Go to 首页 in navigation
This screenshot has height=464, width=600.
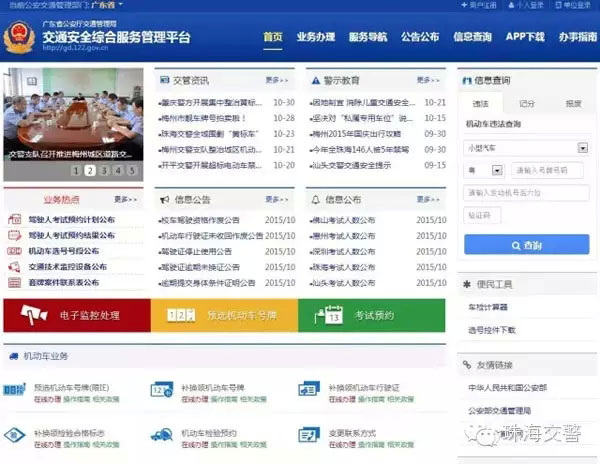point(273,37)
